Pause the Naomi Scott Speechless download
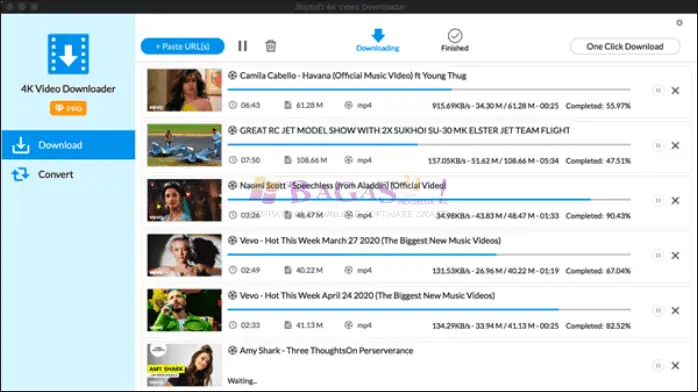The height and width of the screenshot is (392, 698). point(657,200)
